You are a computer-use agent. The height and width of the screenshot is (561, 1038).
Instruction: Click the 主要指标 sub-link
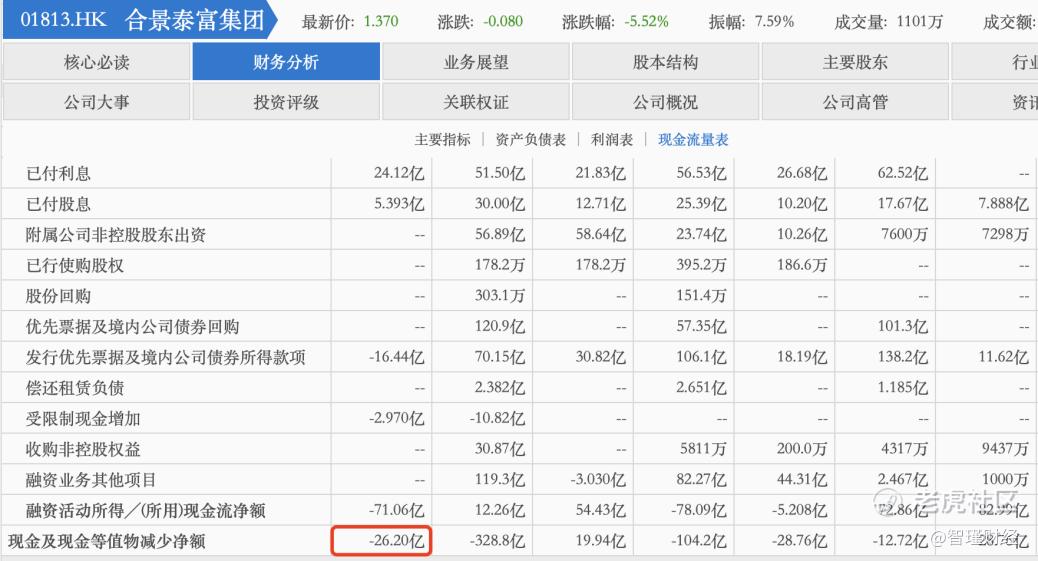[442, 140]
